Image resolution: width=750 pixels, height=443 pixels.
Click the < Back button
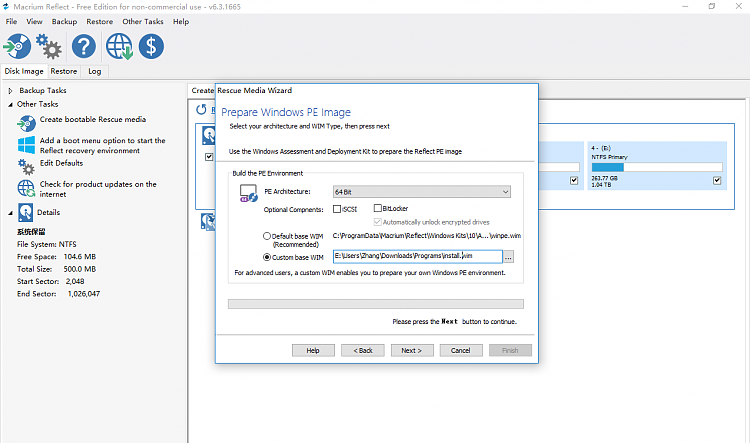tap(363, 350)
